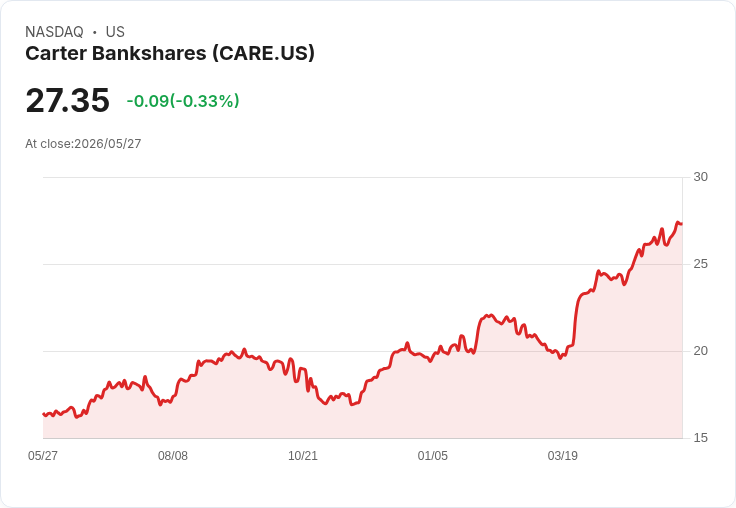Click the 27.35 current price

pos(68,100)
